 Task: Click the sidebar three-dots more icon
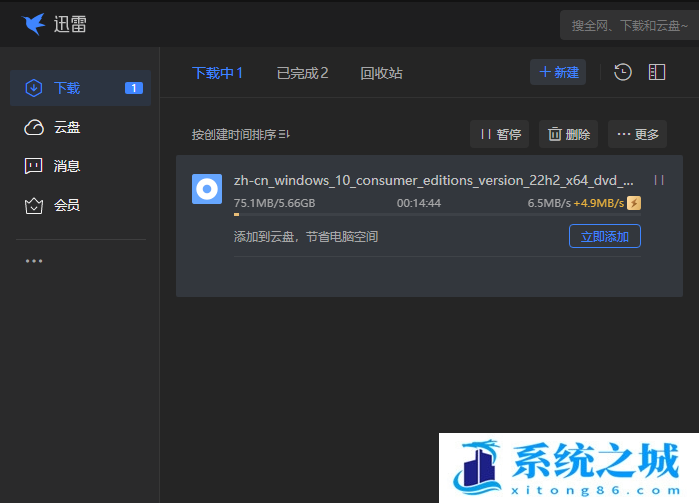click(x=34, y=261)
